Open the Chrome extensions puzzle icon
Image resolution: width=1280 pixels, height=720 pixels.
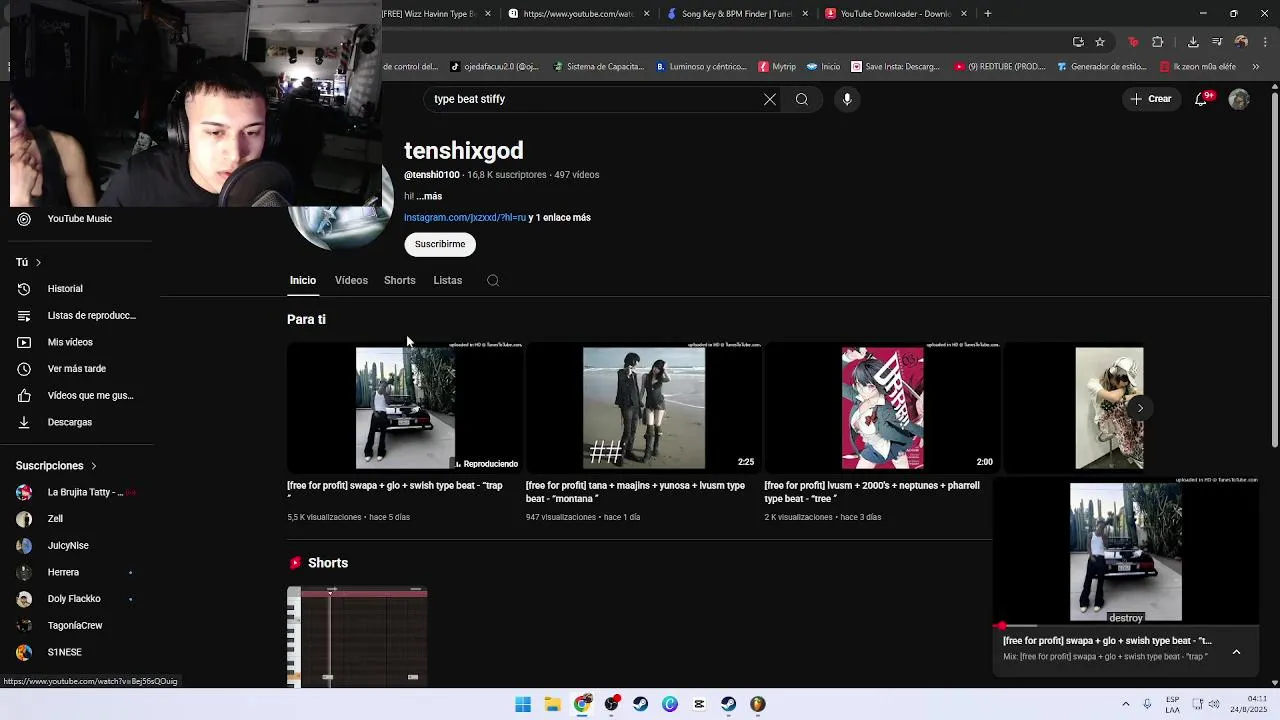[x=1158, y=42]
